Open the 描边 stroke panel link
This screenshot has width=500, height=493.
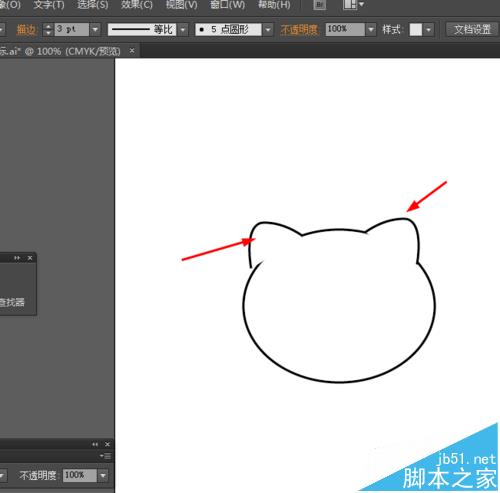coord(26,30)
